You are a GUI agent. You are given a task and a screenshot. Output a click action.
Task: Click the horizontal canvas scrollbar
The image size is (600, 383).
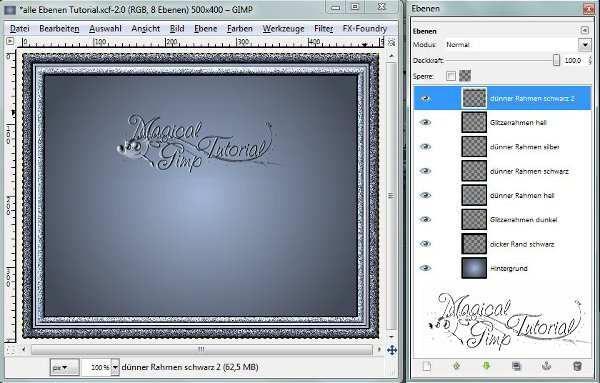(x=201, y=349)
